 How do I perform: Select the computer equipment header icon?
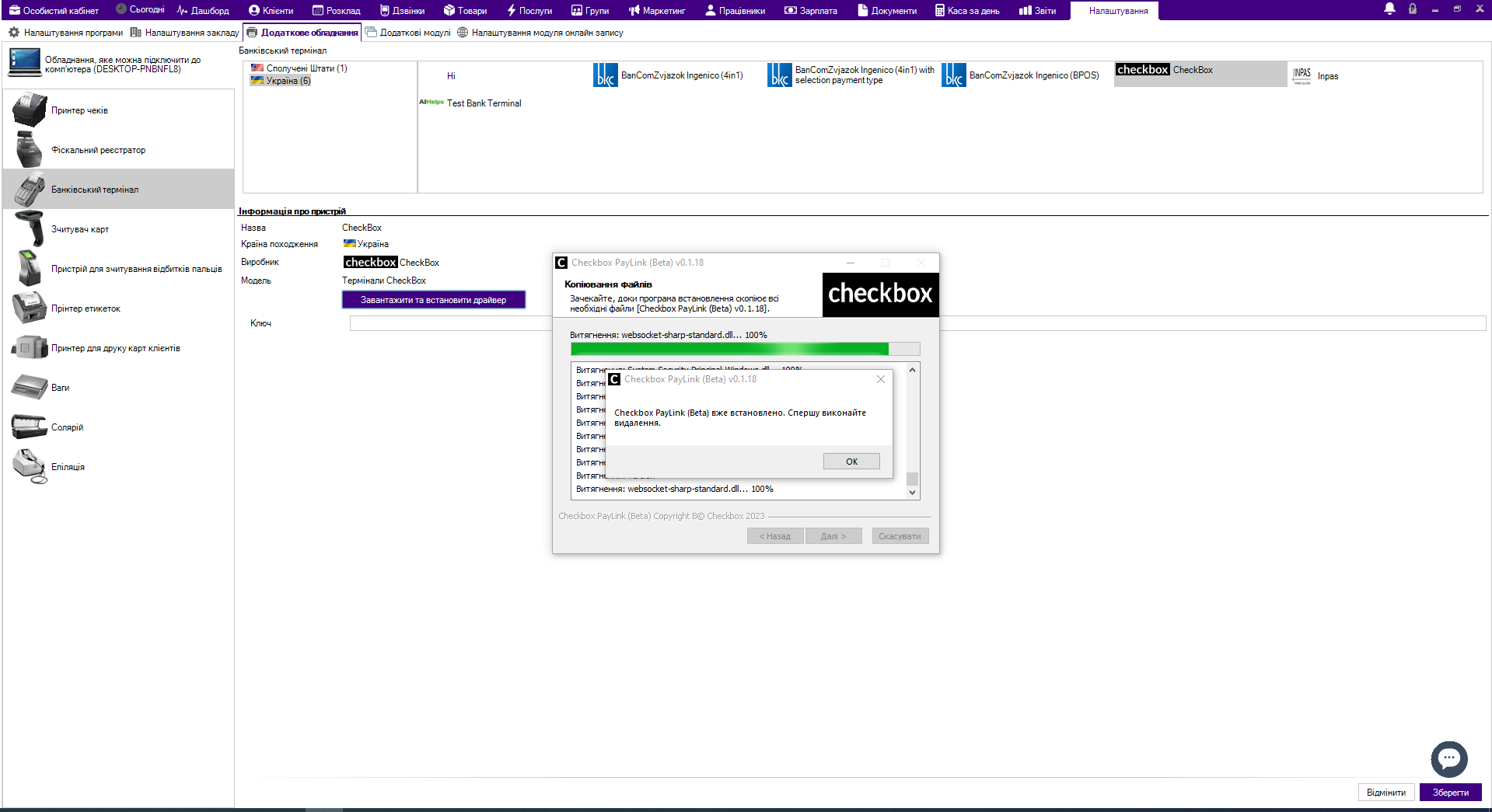click(24, 62)
